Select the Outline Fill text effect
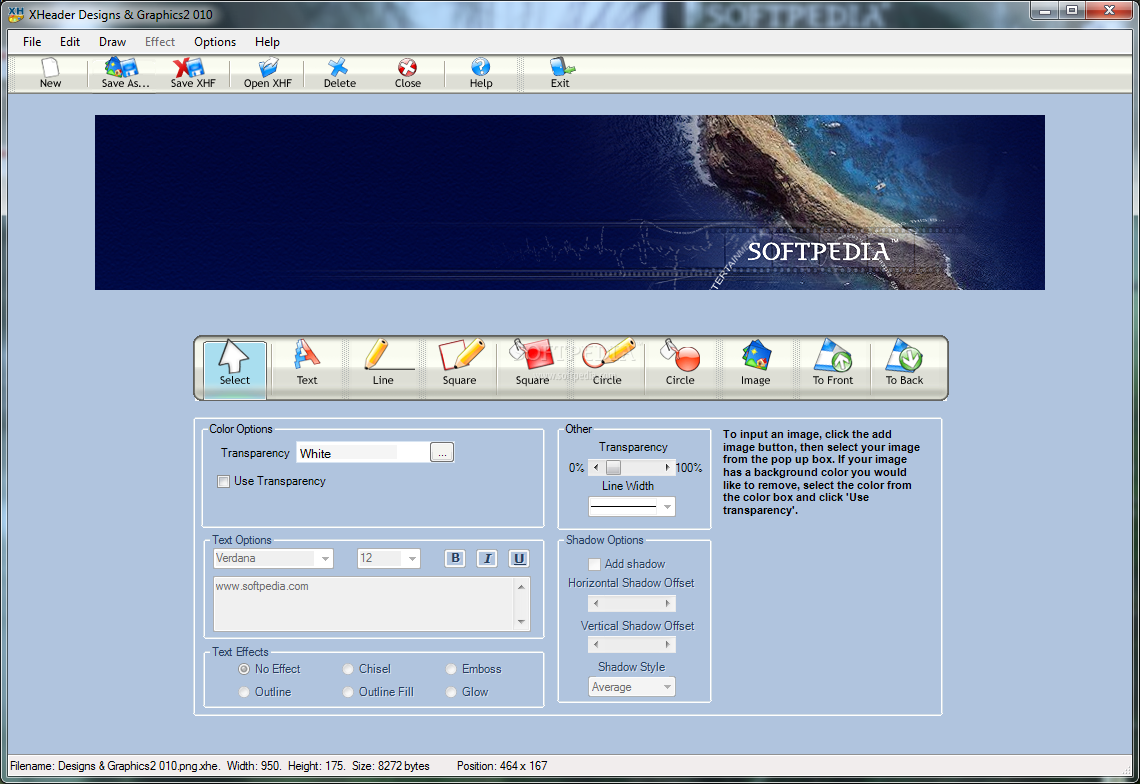This screenshot has width=1140, height=784. 348,692
